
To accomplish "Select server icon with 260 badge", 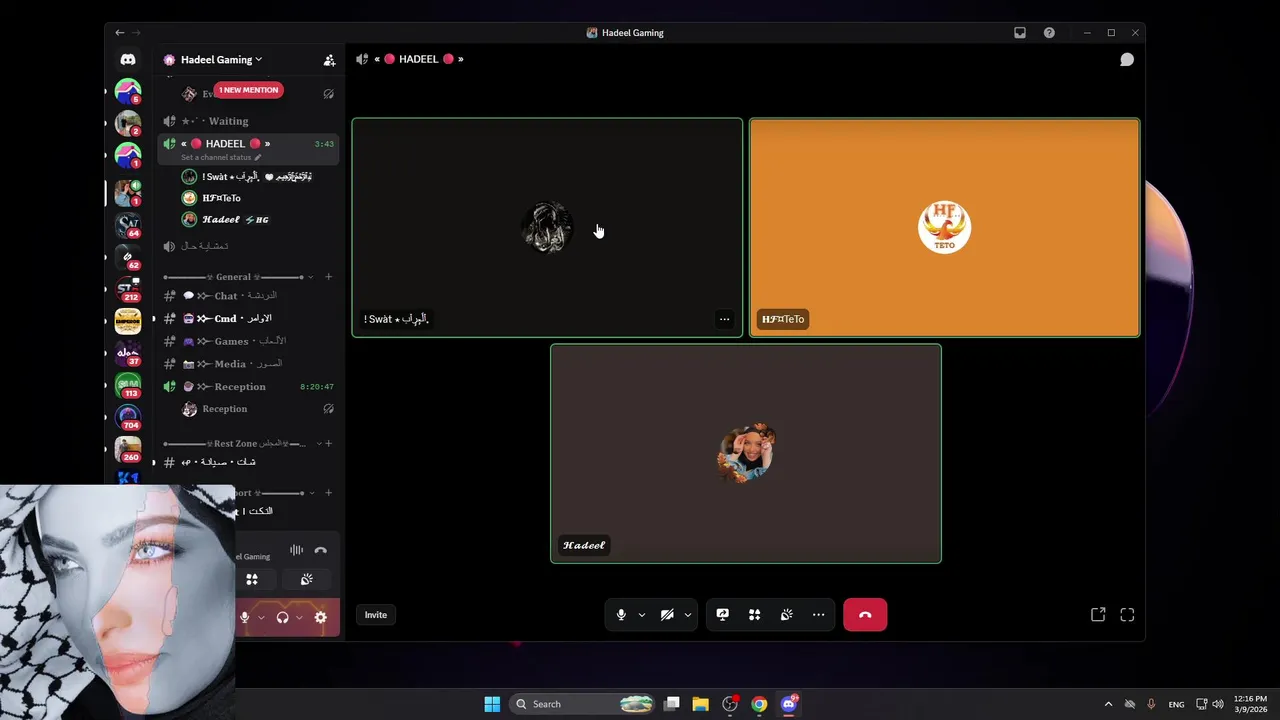I will pyautogui.click(x=128, y=449).
